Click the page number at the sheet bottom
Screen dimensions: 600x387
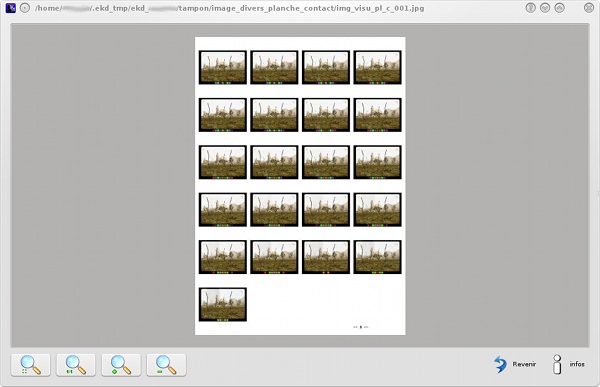click(361, 327)
